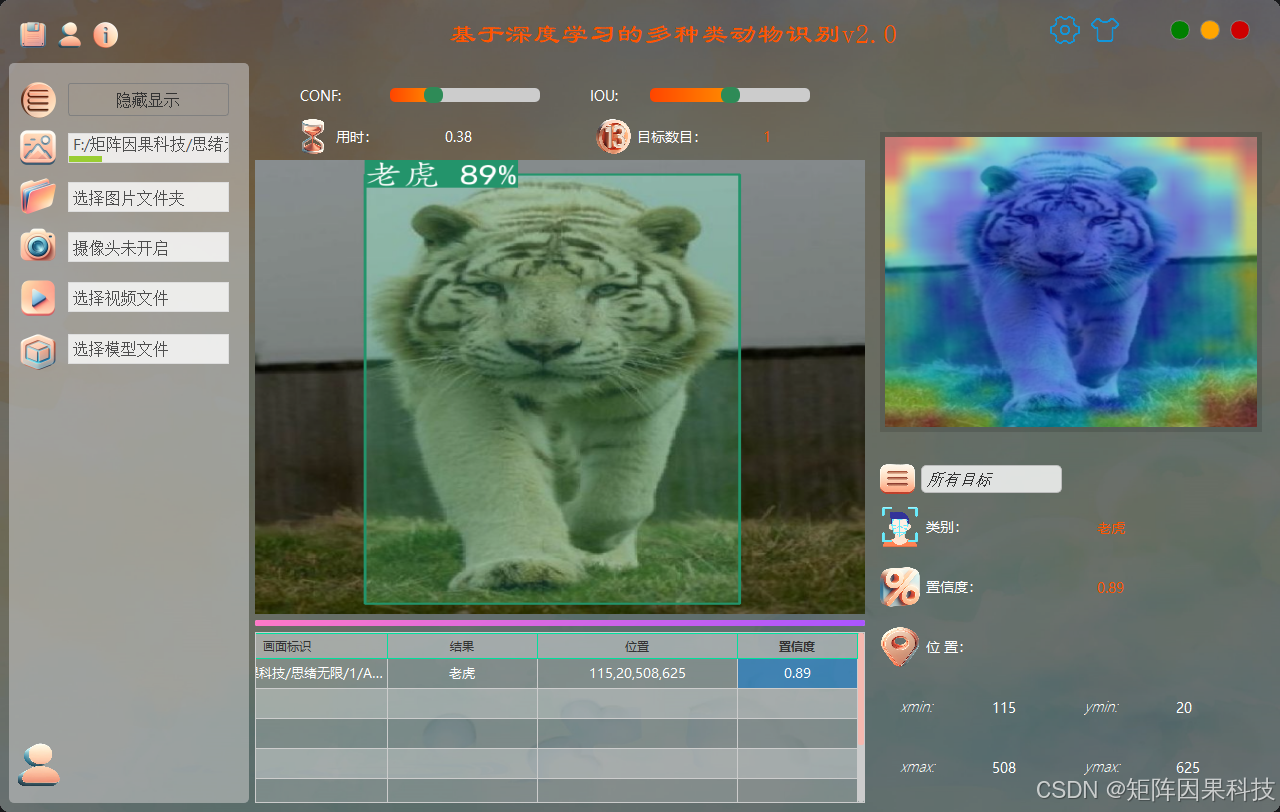
Task: Open the 所有目标 dropdown
Action: (991, 479)
